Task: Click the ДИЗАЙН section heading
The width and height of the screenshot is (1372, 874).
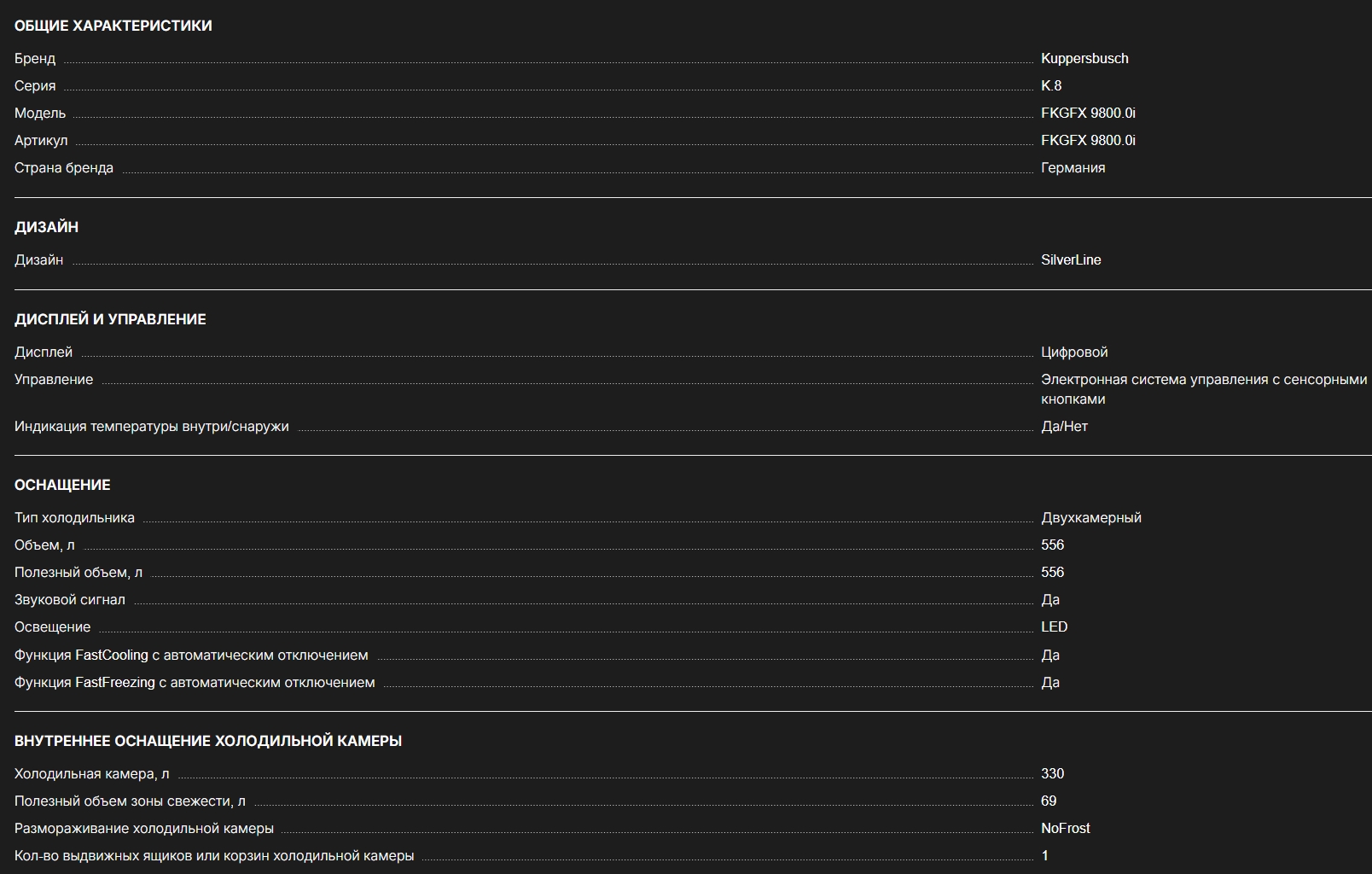Action: [46, 227]
